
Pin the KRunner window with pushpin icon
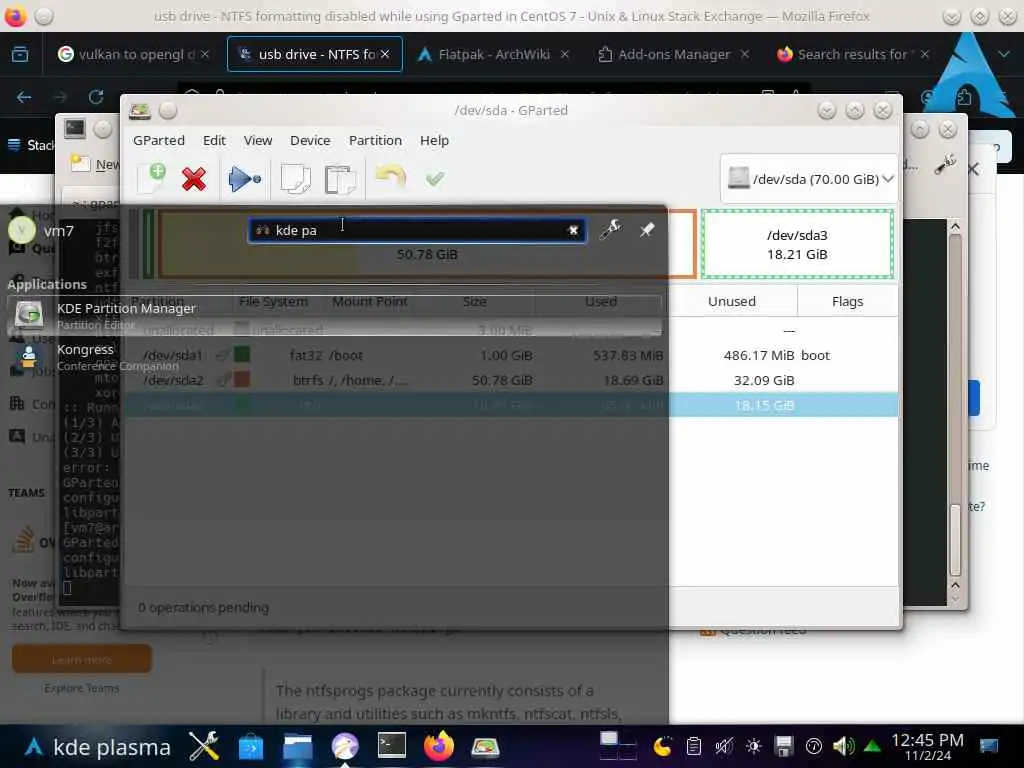647,230
